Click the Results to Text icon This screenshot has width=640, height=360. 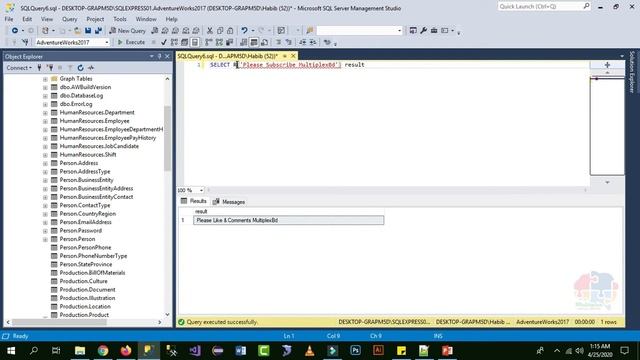(x=244, y=42)
